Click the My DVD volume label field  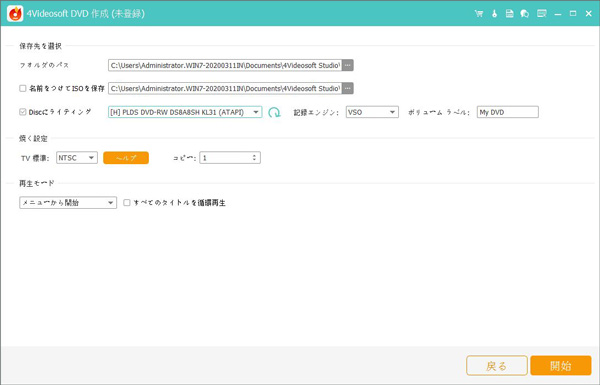point(507,112)
